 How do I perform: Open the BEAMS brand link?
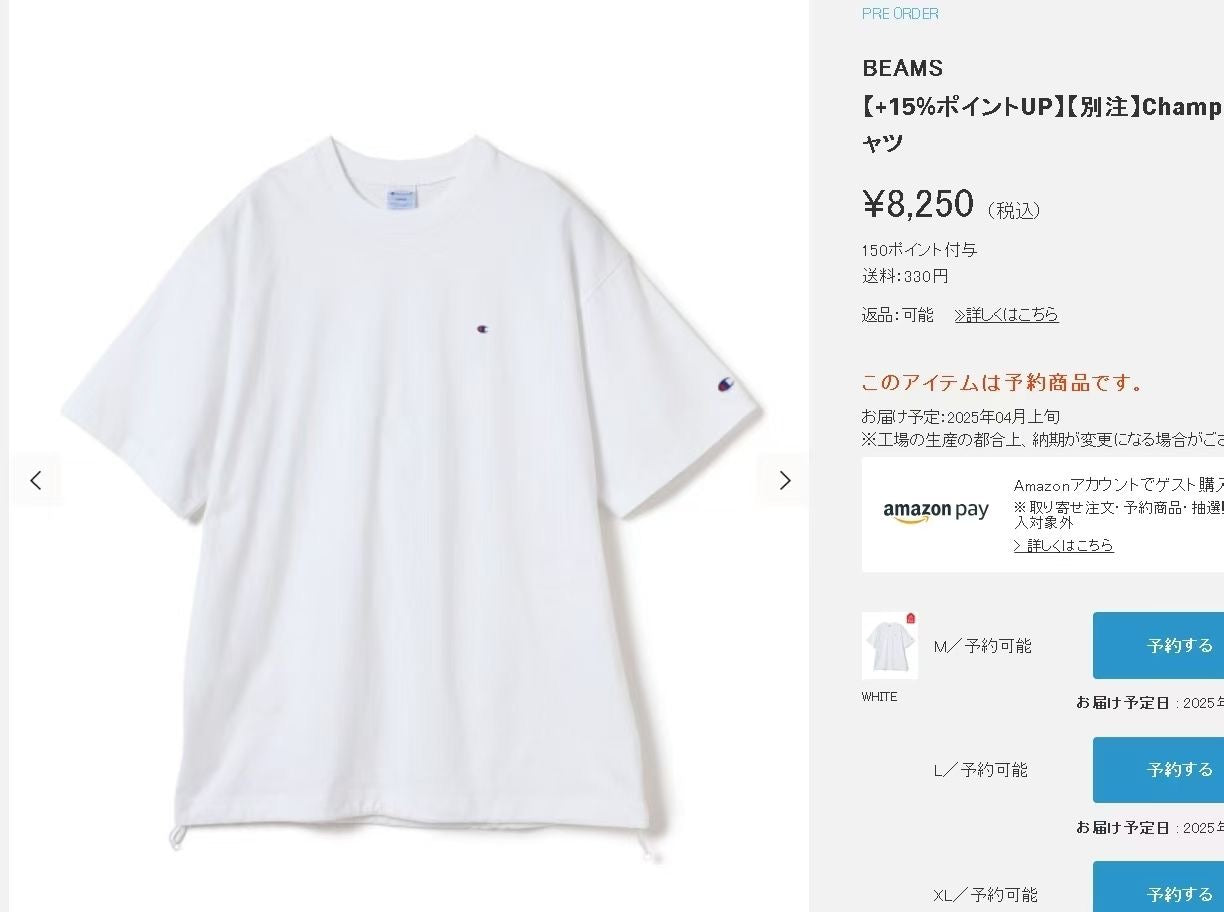coord(903,68)
